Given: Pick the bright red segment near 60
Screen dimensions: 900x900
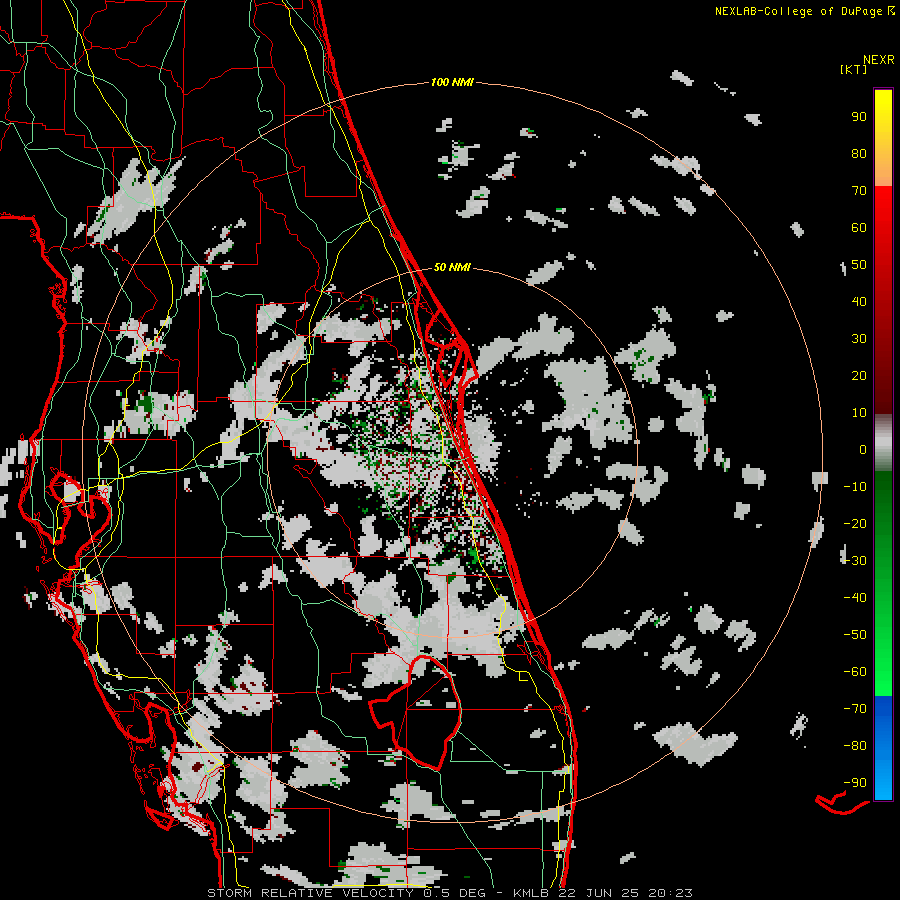Looking at the screenshot, I should point(883,218).
